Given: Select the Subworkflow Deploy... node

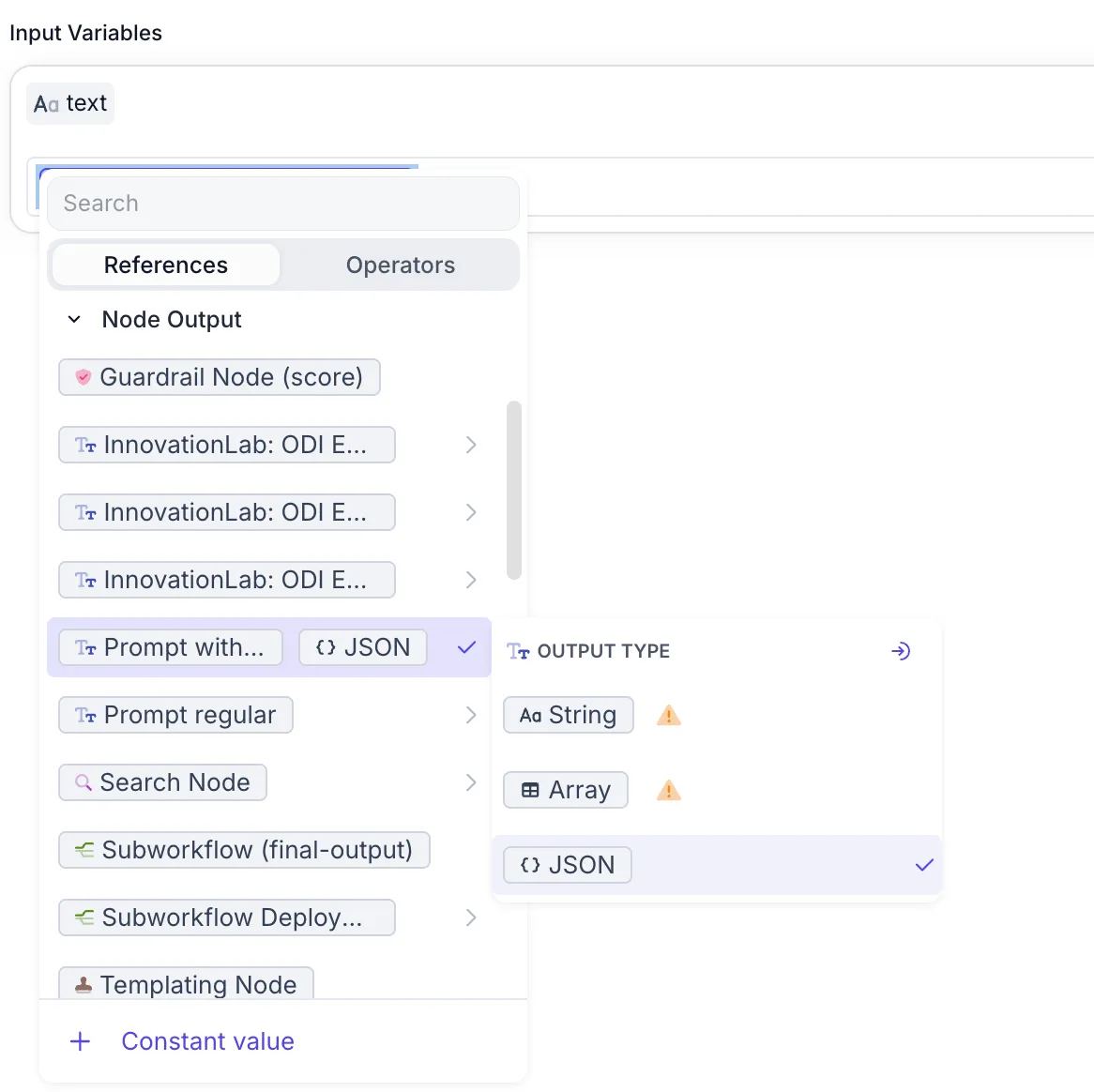Looking at the screenshot, I should (x=227, y=918).
